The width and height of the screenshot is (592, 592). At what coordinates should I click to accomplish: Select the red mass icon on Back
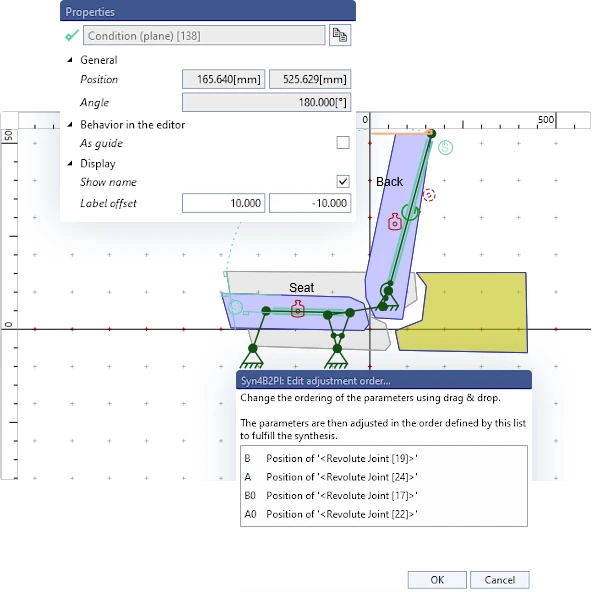(395, 222)
